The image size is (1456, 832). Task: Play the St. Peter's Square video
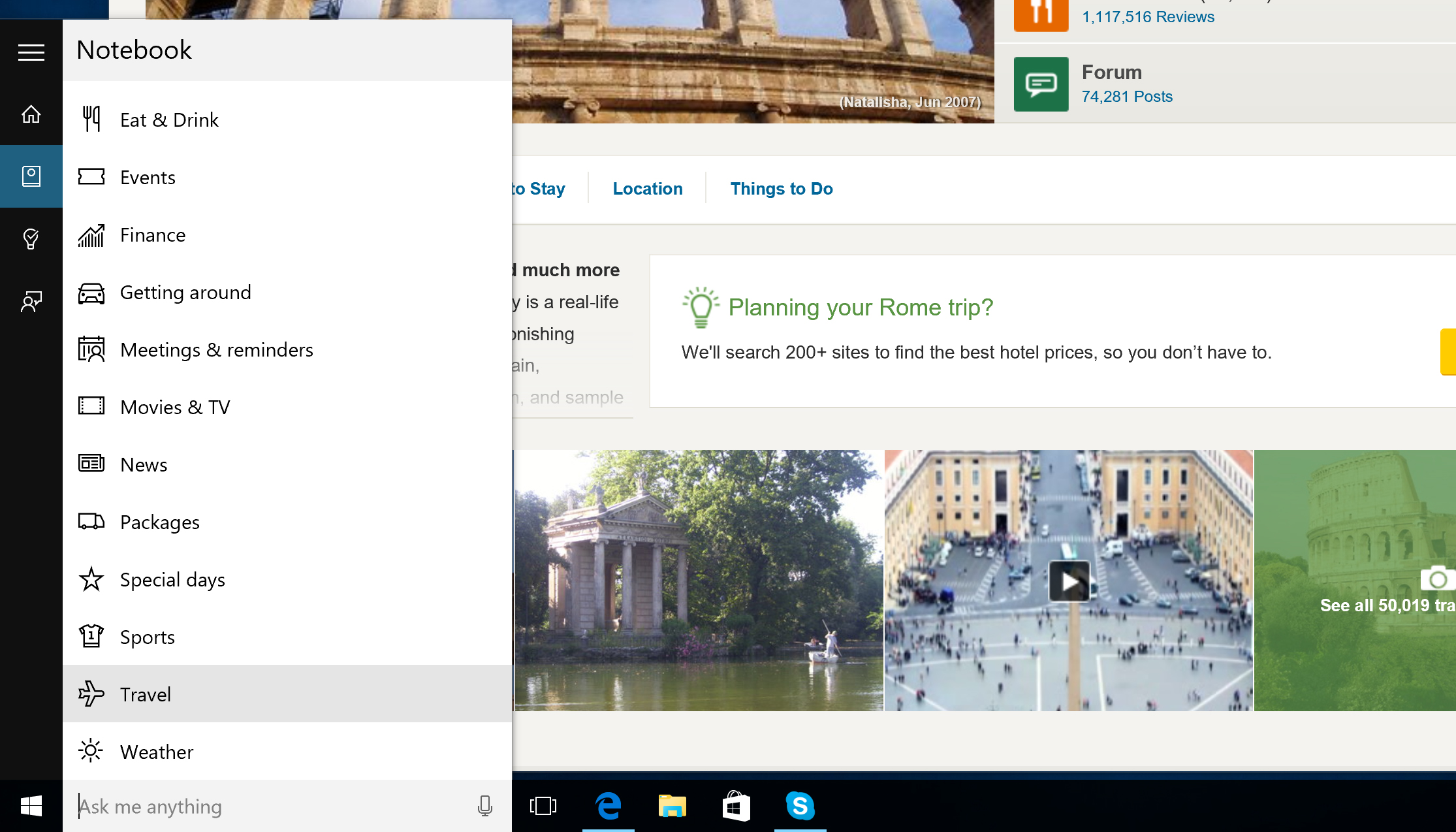click(x=1069, y=580)
